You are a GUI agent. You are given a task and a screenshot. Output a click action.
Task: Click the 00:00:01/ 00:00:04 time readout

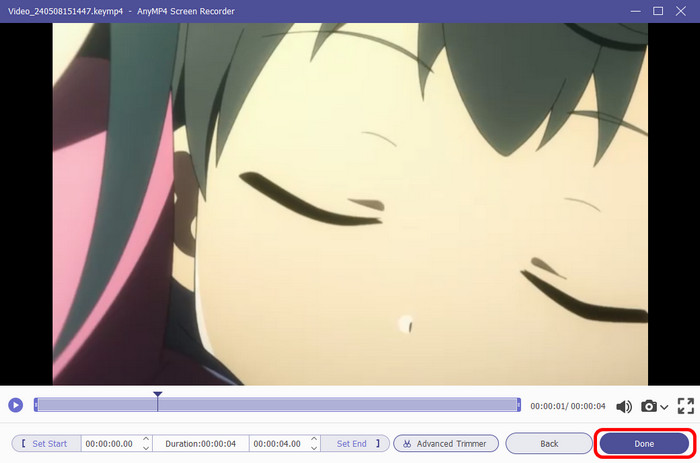click(567, 406)
